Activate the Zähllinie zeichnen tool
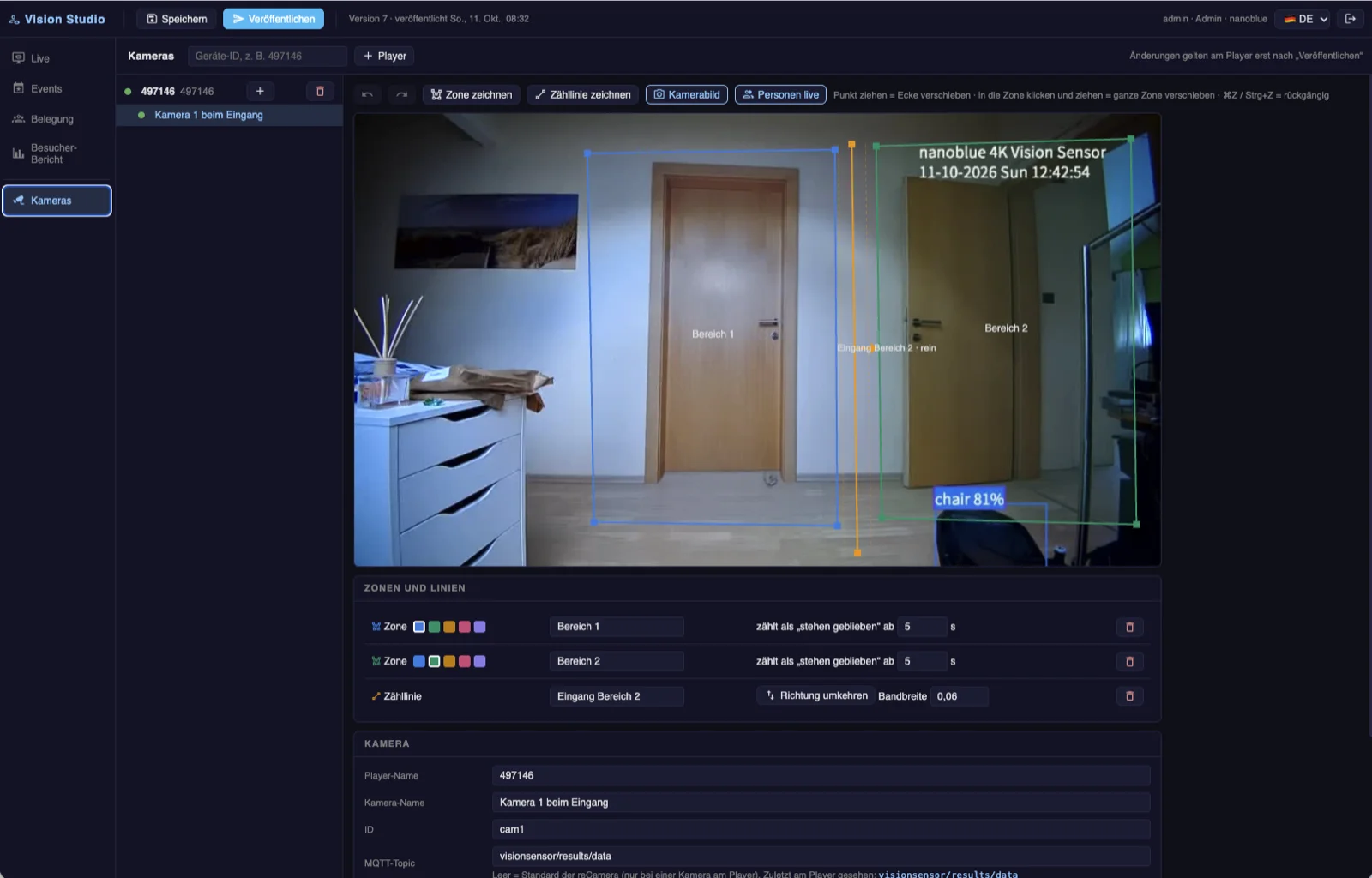Image resolution: width=1372 pixels, height=878 pixels. 583,94
